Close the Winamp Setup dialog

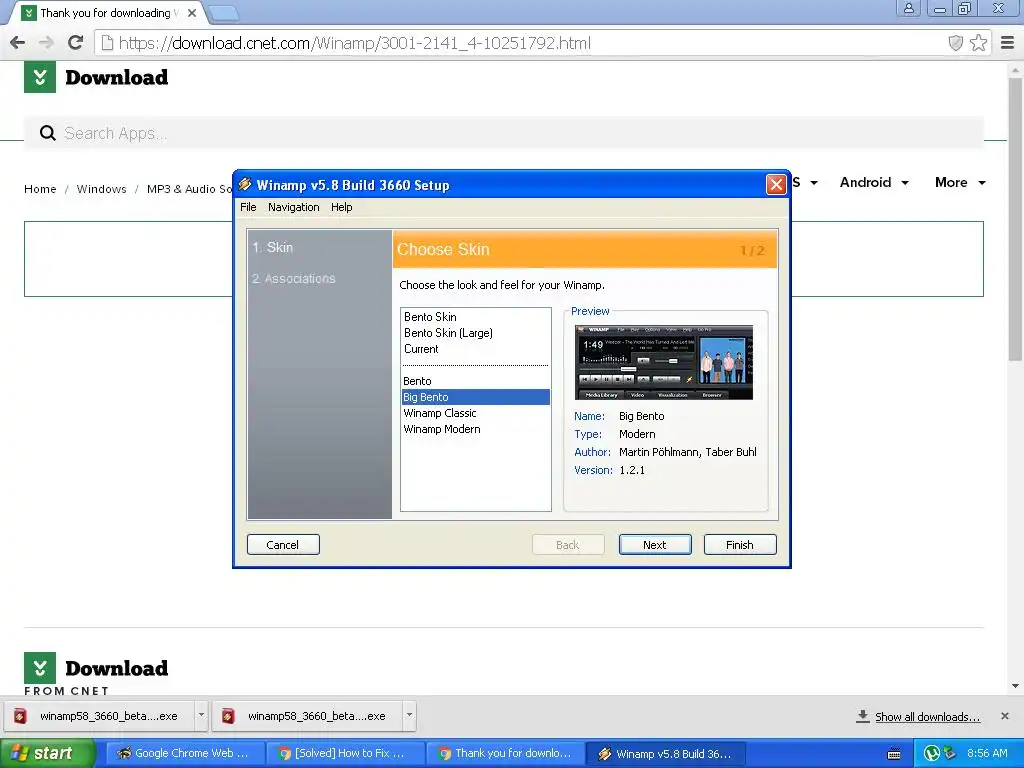click(776, 185)
